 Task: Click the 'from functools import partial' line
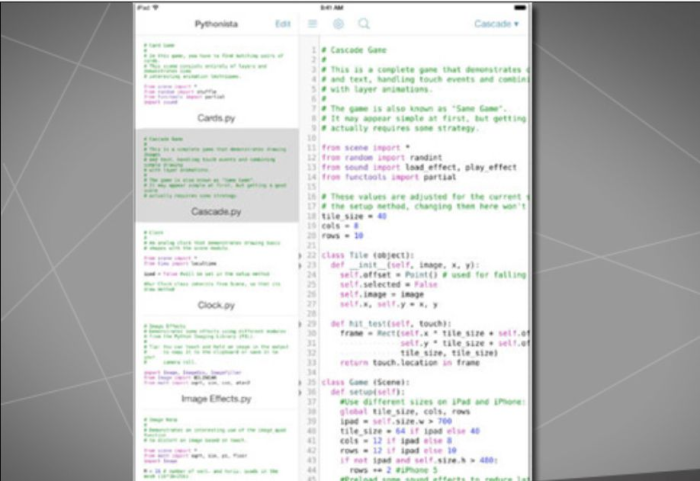tap(389, 177)
